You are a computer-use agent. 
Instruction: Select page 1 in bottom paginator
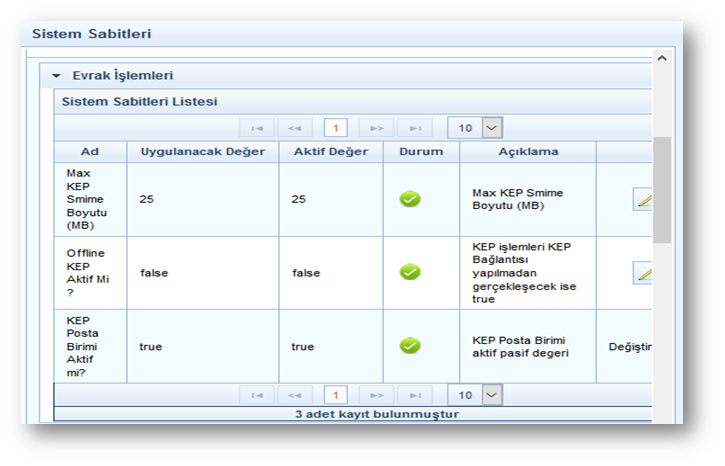click(x=335, y=395)
